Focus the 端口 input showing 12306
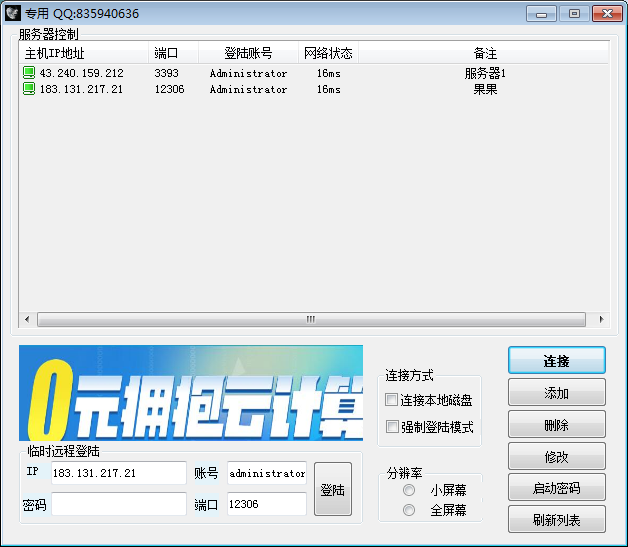Viewport: 628px width, 547px height. tap(267, 504)
